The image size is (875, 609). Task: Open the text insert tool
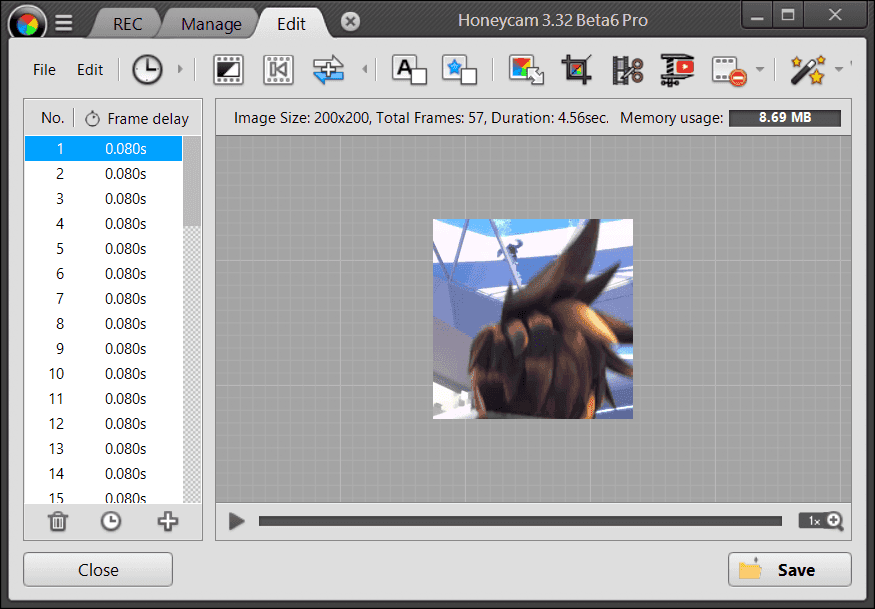click(408, 69)
